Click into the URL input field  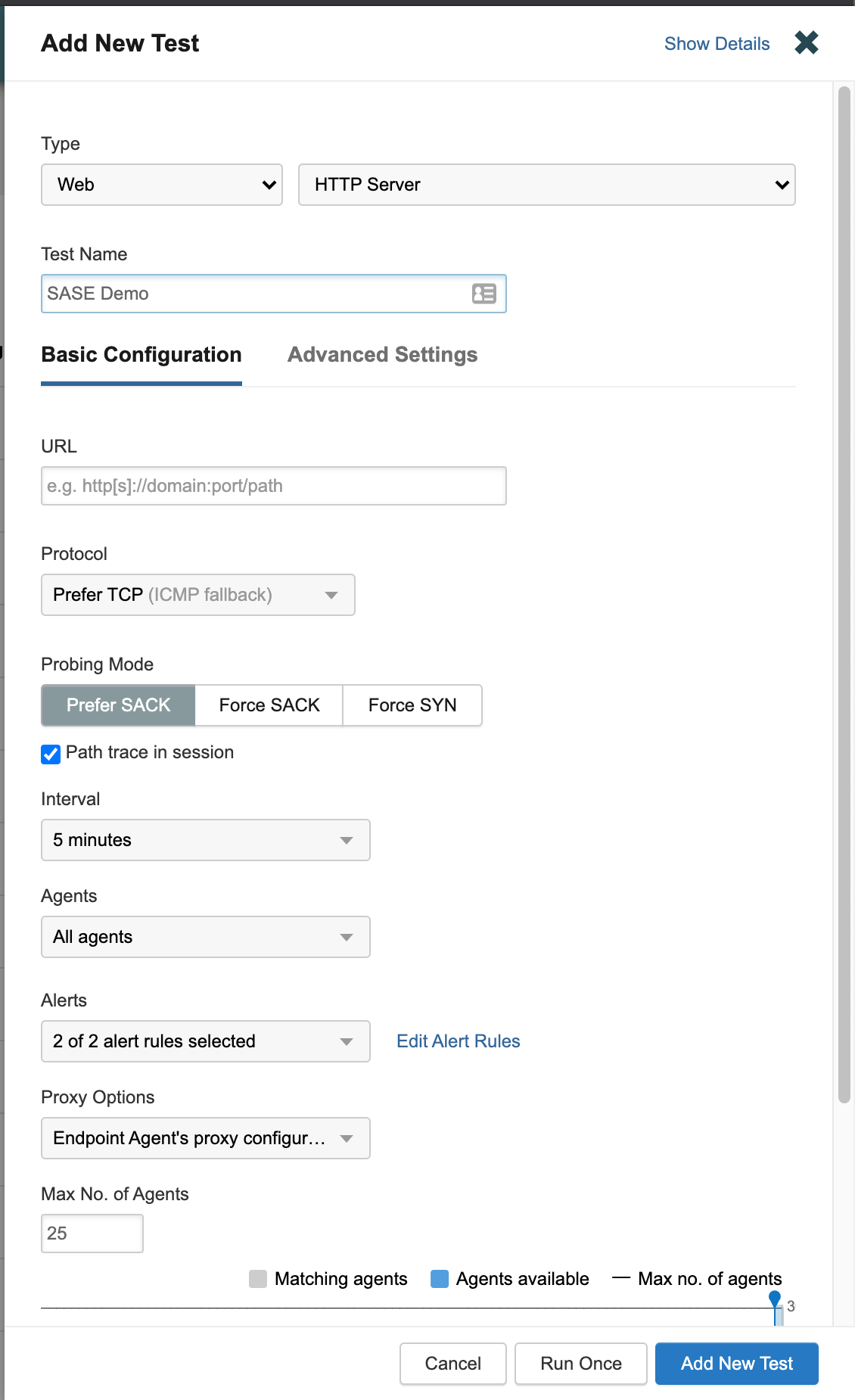click(273, 486)
